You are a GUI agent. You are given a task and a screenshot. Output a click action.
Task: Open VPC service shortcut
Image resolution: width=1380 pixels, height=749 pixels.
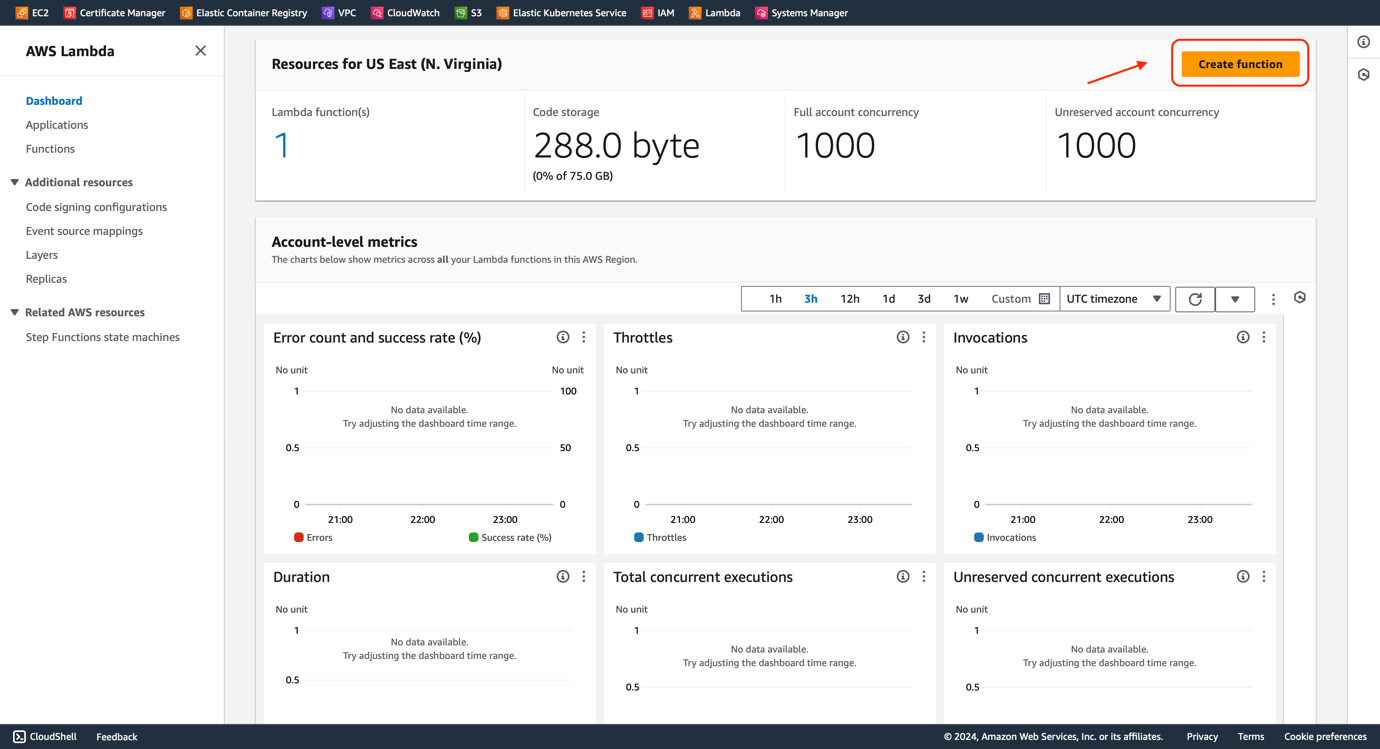tap(338, 13)
